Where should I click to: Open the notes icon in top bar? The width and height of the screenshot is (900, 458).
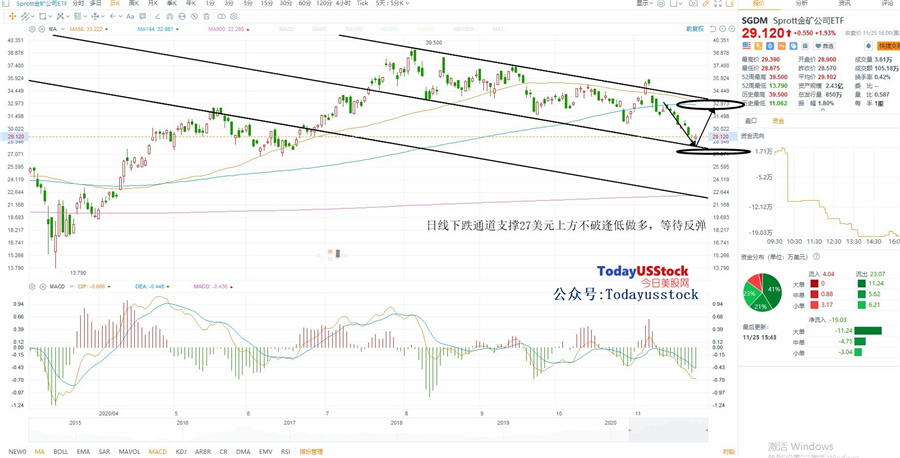click(730, 3)
